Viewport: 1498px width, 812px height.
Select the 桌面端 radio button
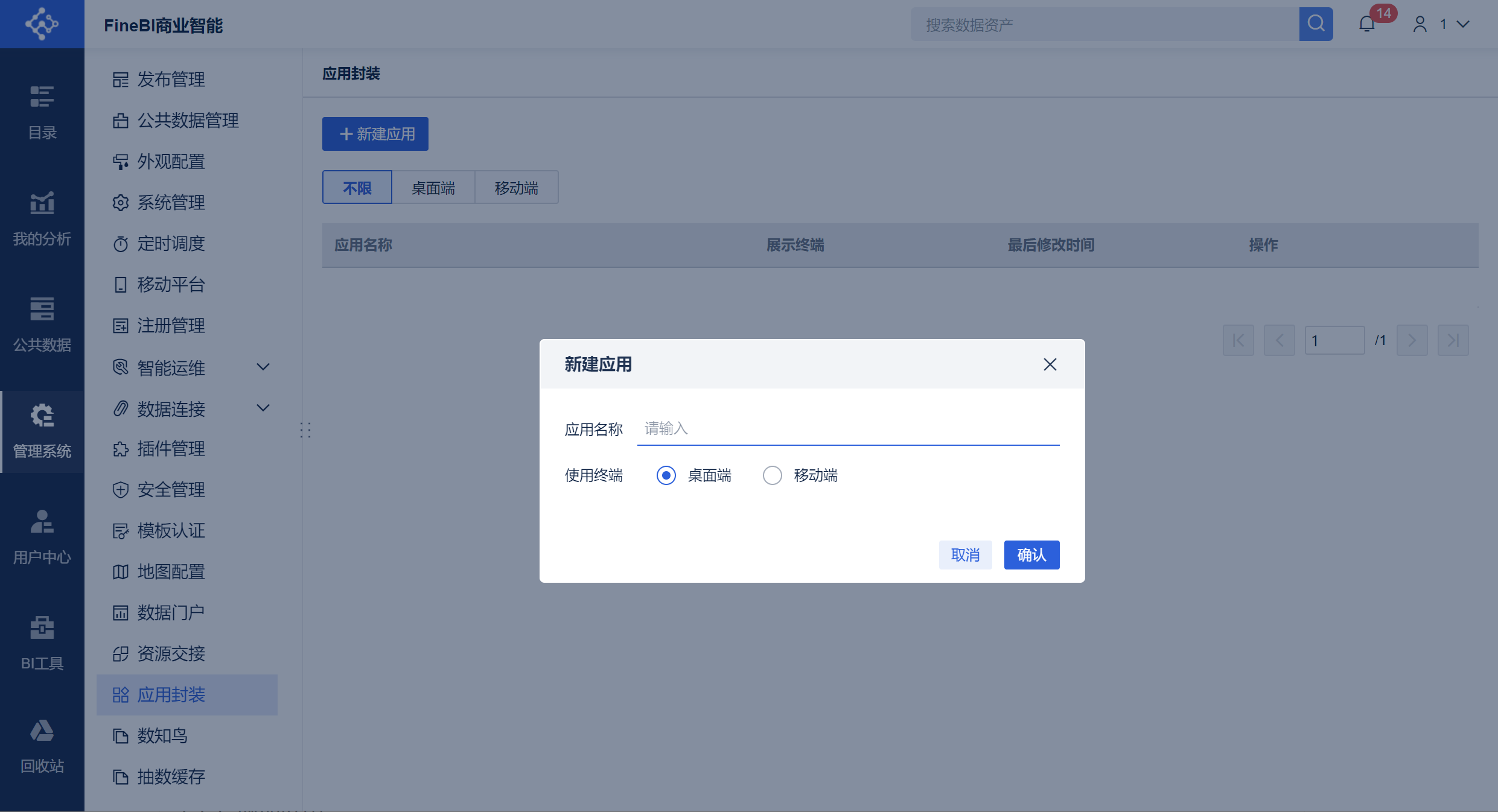coord(666,475)
